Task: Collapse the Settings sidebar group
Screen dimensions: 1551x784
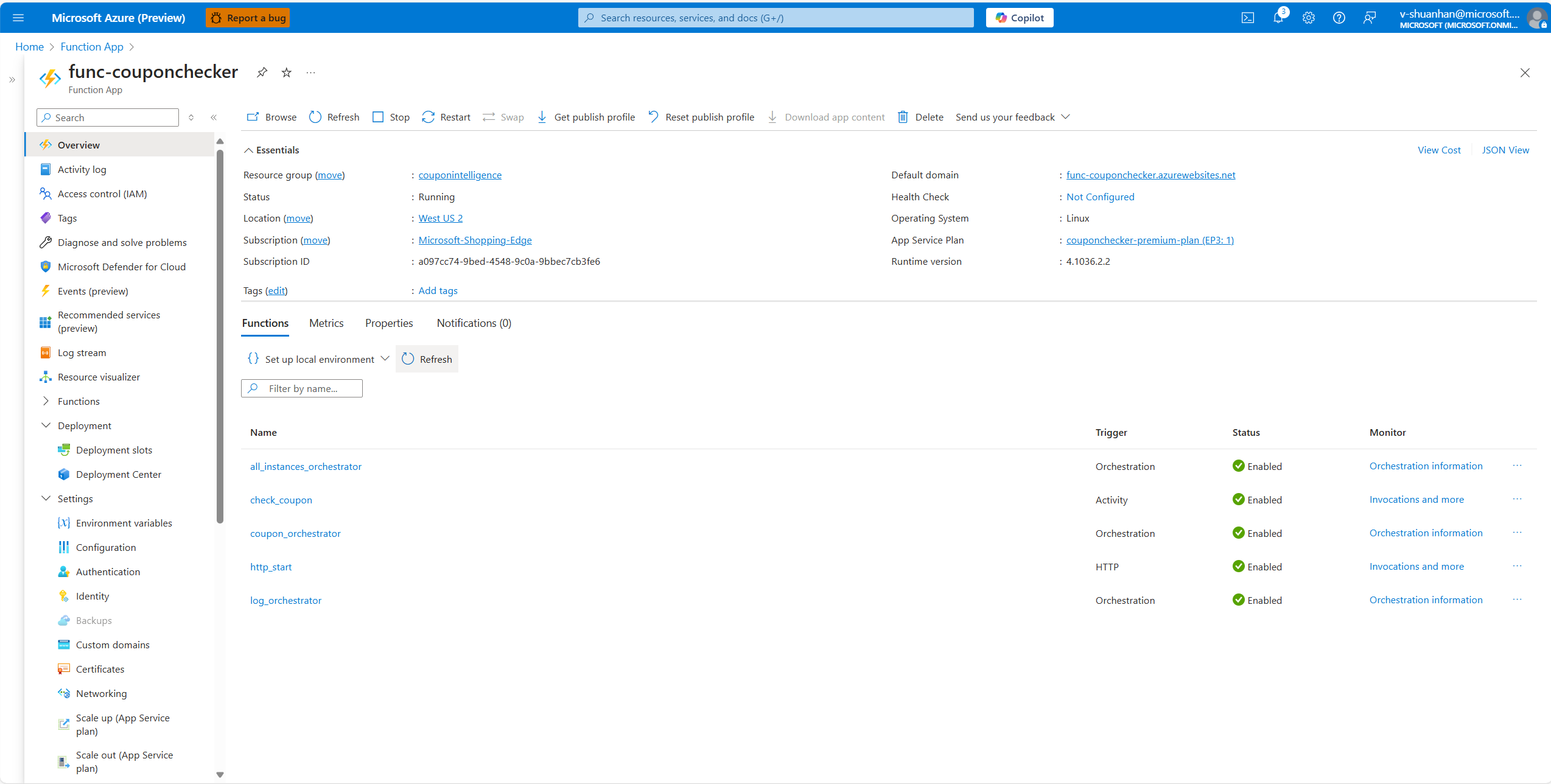Action: [x=46, y=499]
